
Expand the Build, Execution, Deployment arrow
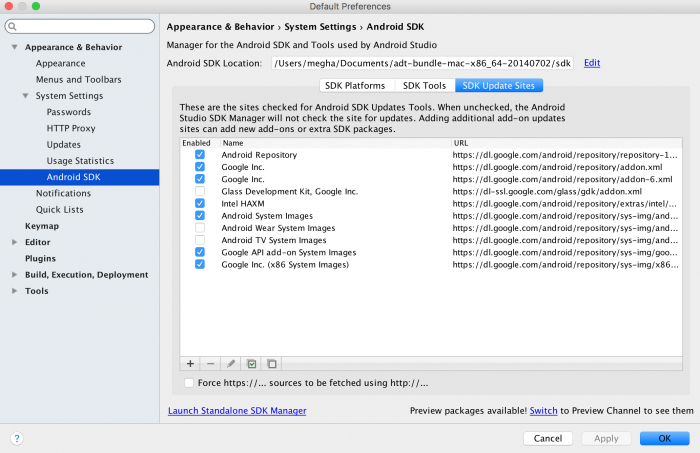tap(14, 274)
